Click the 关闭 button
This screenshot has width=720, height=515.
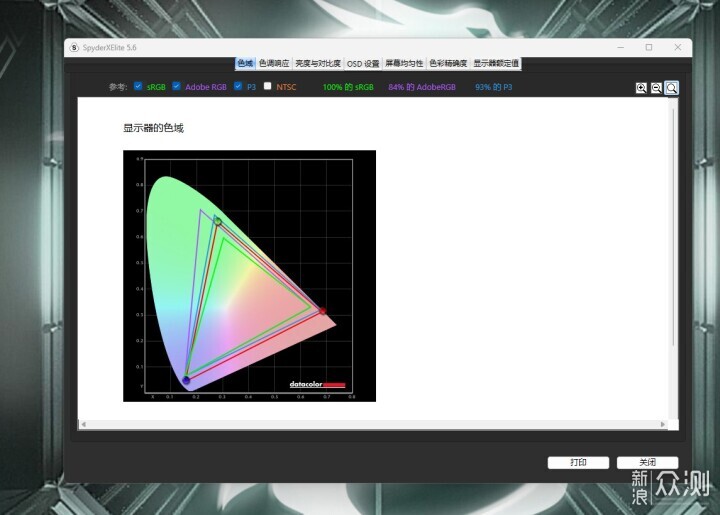pos(647,462)
